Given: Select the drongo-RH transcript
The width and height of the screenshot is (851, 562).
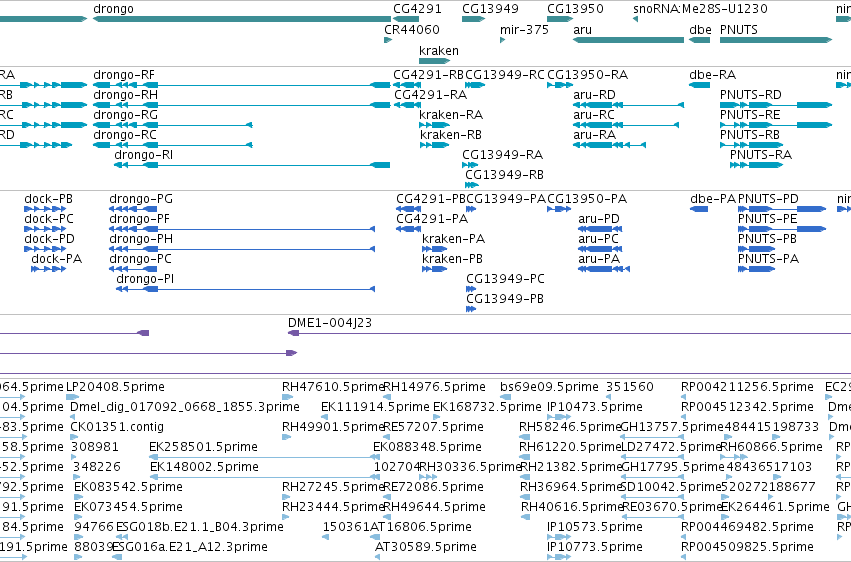Looking at the screenshot, I should [x=242, y=105].
